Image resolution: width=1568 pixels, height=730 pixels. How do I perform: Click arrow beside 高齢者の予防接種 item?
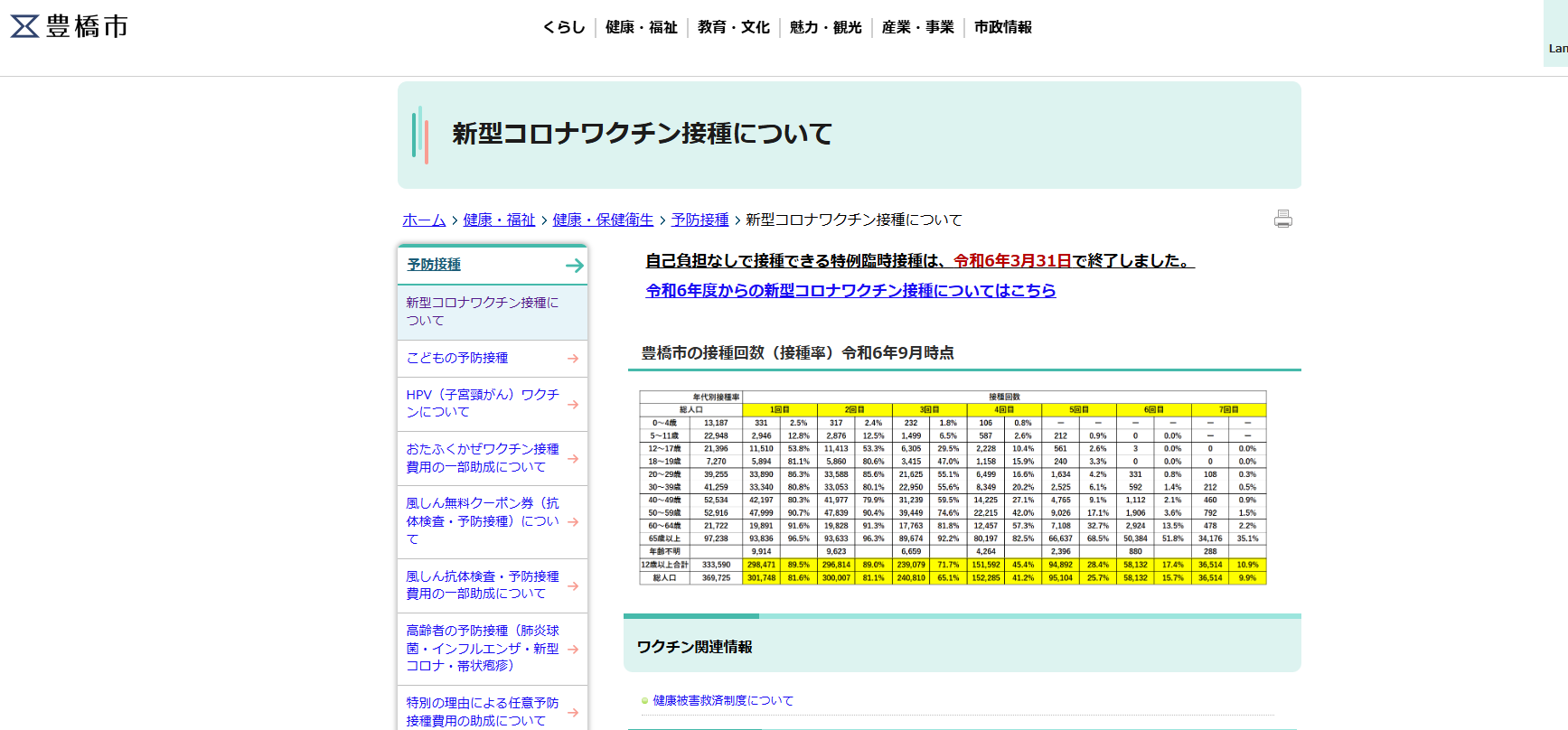tap(572, 649)
